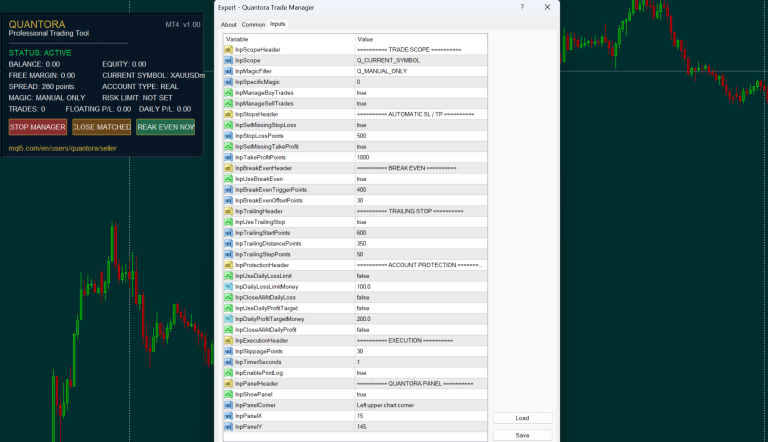Click the icon beside InpUseBreakEven
Screen dimensions: 768x442
point(228,179)
